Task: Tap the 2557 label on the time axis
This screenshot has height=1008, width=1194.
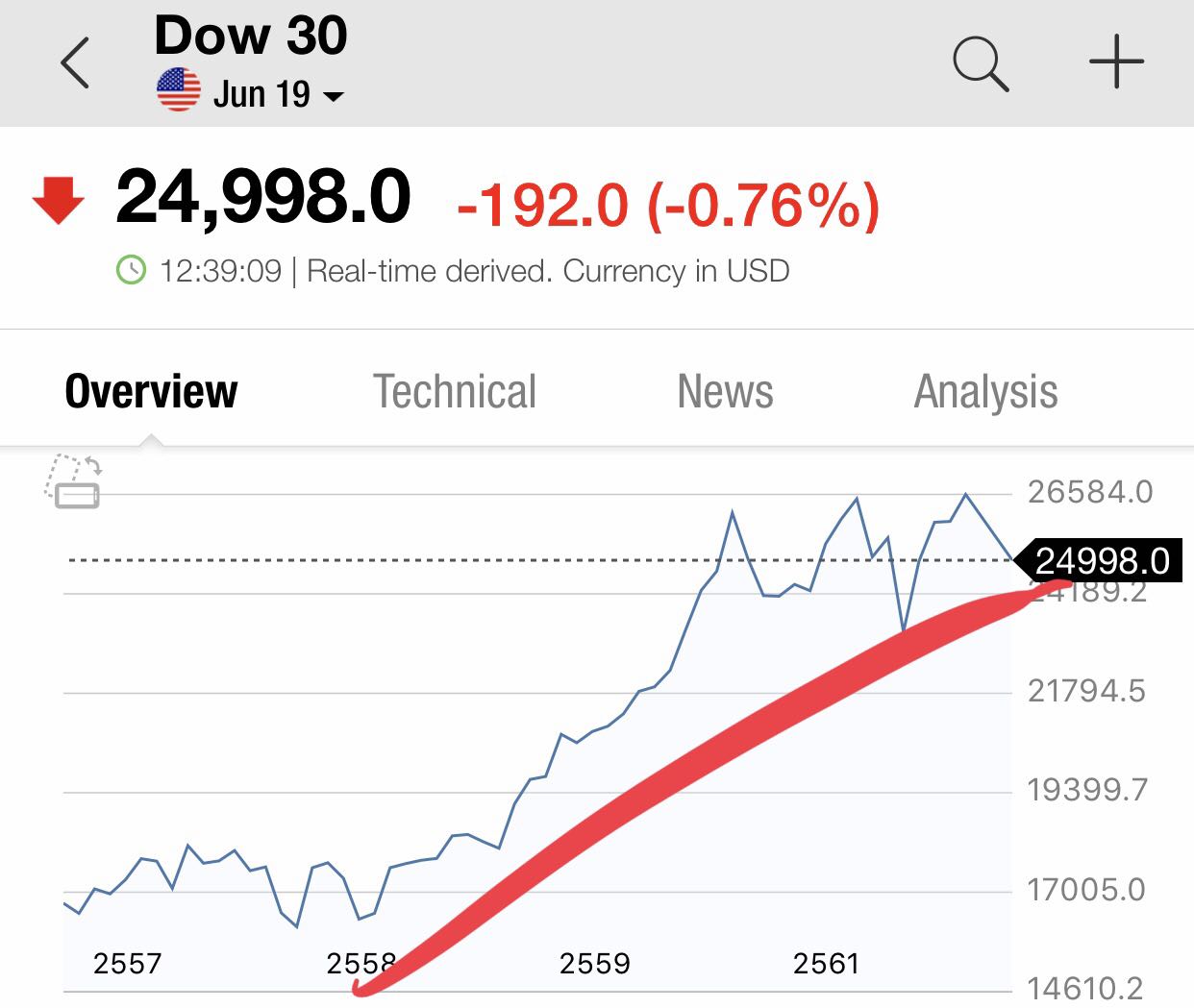Action: (x=127, y=963)
